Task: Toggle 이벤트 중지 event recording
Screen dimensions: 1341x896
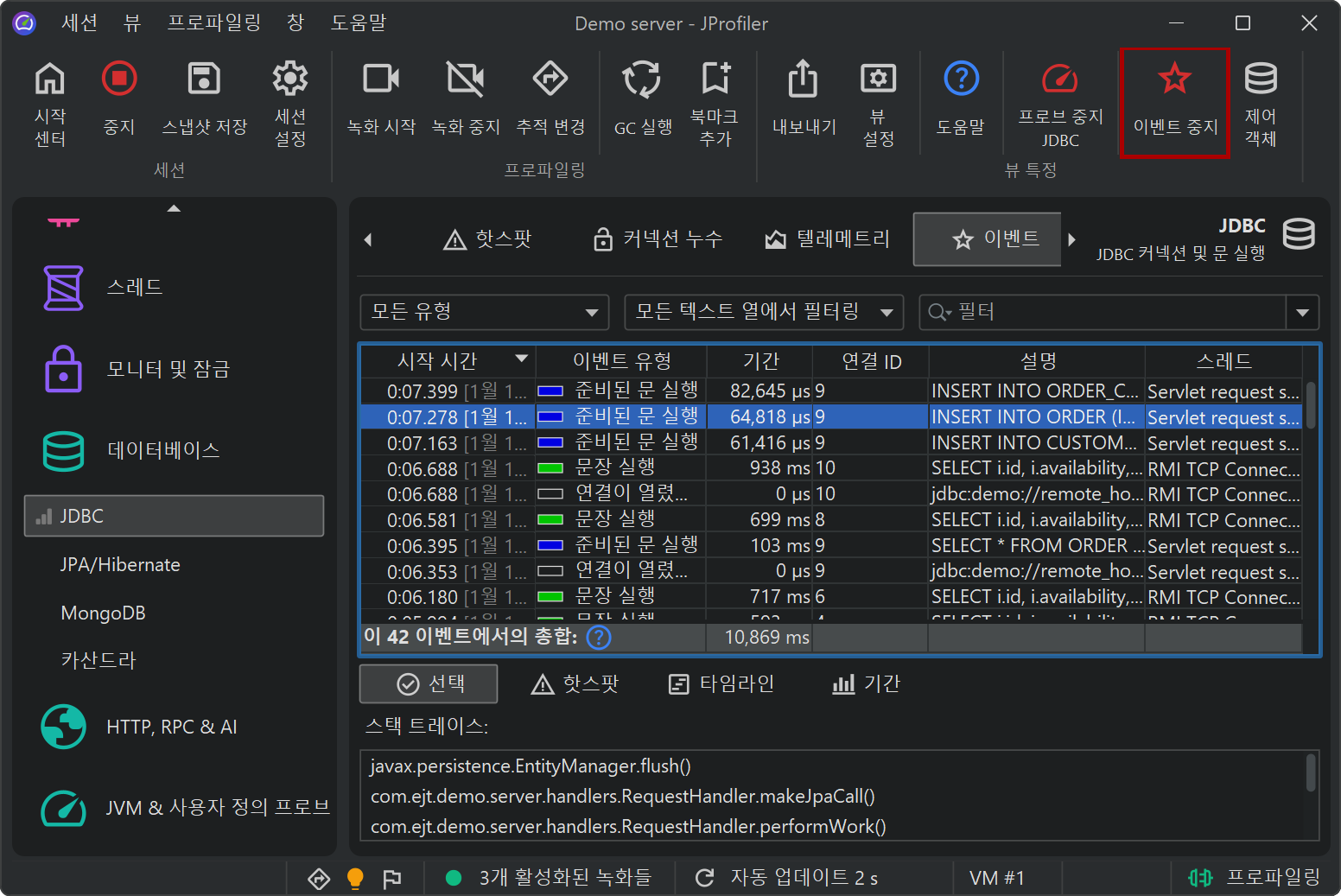Action: [1174, 80]
